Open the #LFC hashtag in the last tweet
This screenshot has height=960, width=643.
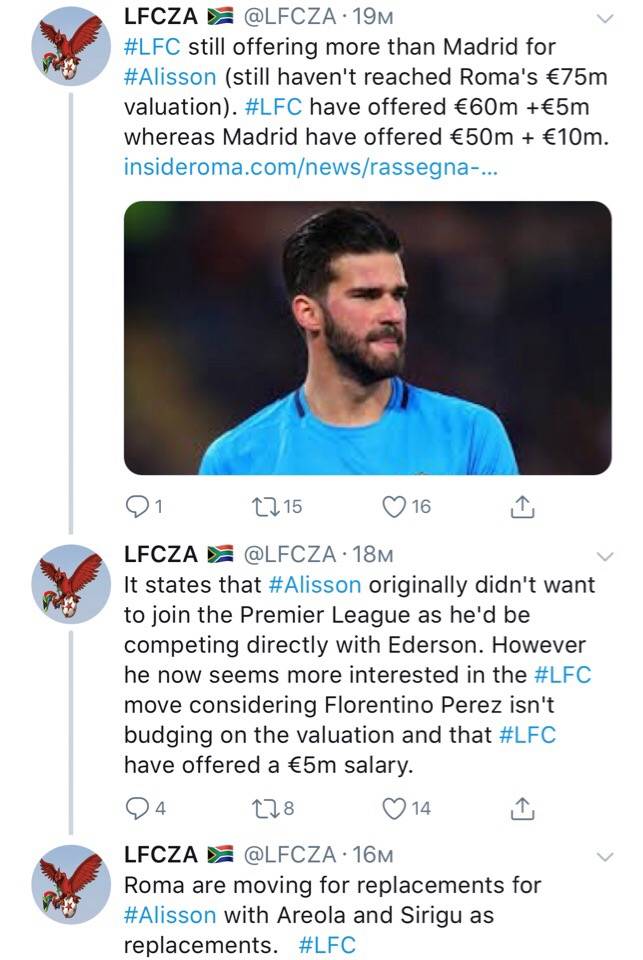327,945
